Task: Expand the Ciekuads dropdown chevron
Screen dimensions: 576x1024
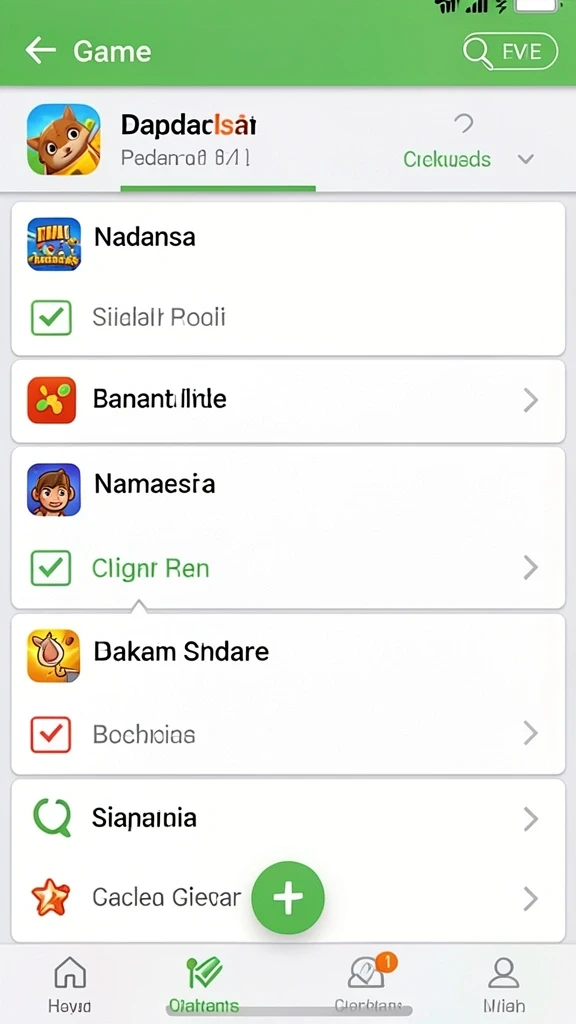Action: coord(526,159)
